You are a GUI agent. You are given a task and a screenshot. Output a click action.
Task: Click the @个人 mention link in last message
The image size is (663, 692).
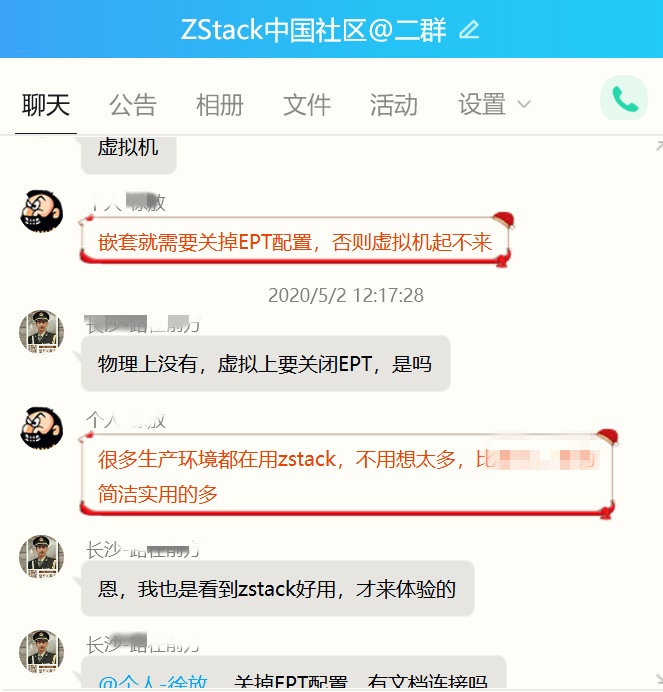click(153, 683)
